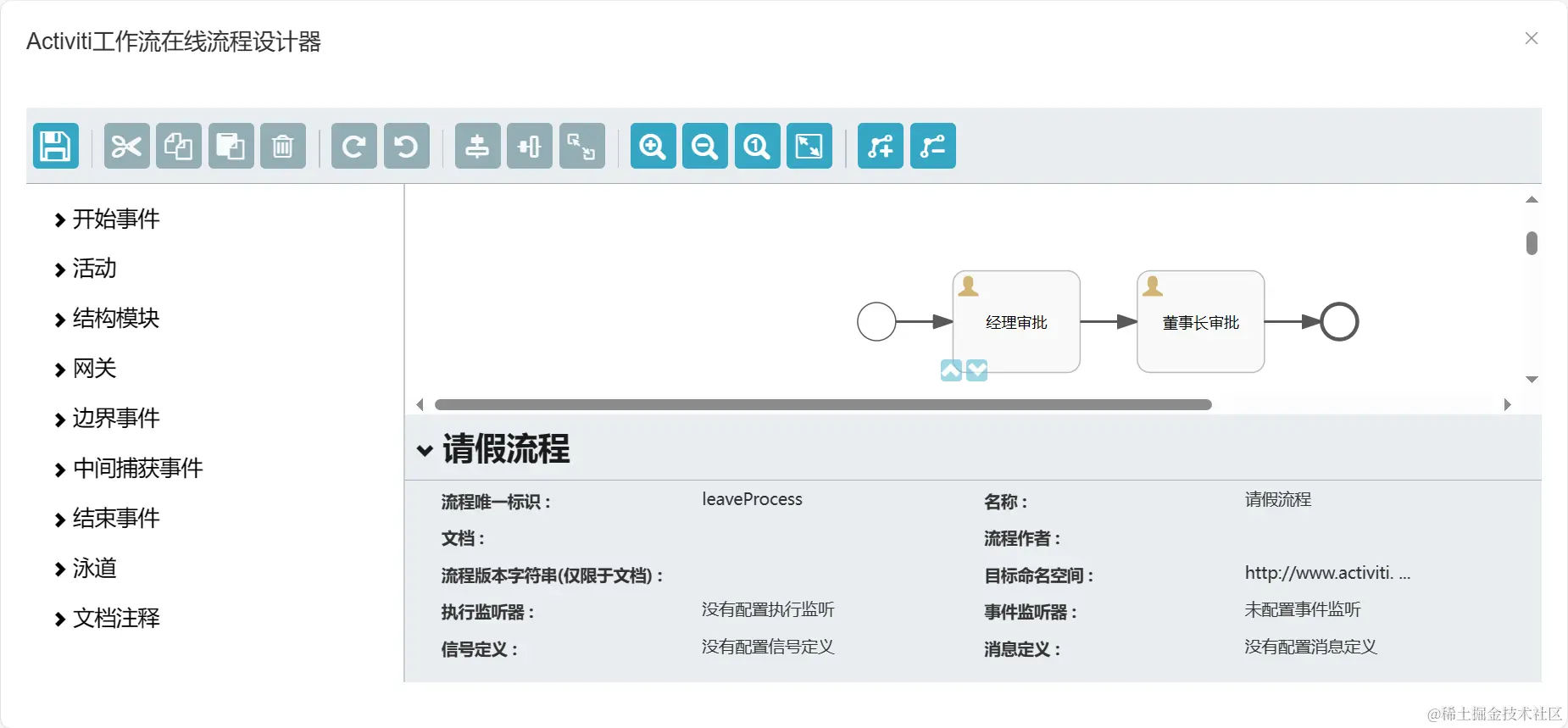Edit the 名称 value 请假流程
The image size is (1568, 728).
pos(1278,499)
